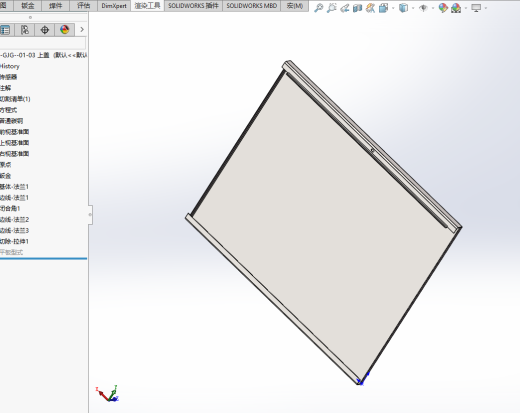Screen dimensions: 520x413
Task: Open the 评估 ribbon tab
Action: (x=83, y=5)
